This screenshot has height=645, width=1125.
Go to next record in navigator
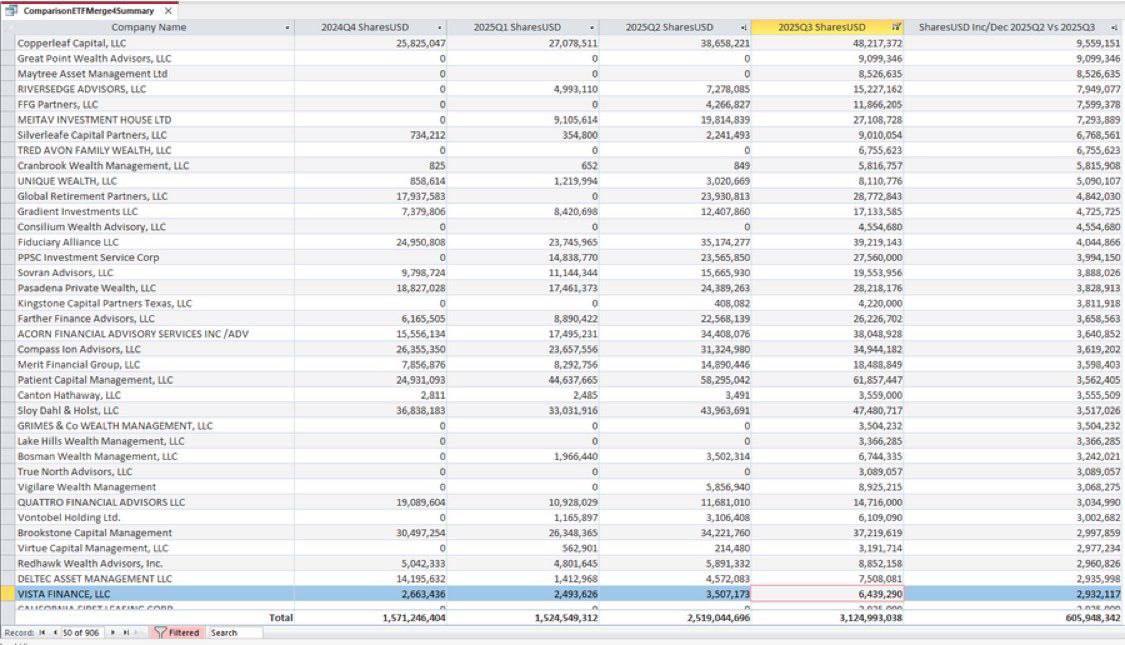pos(113,633)
